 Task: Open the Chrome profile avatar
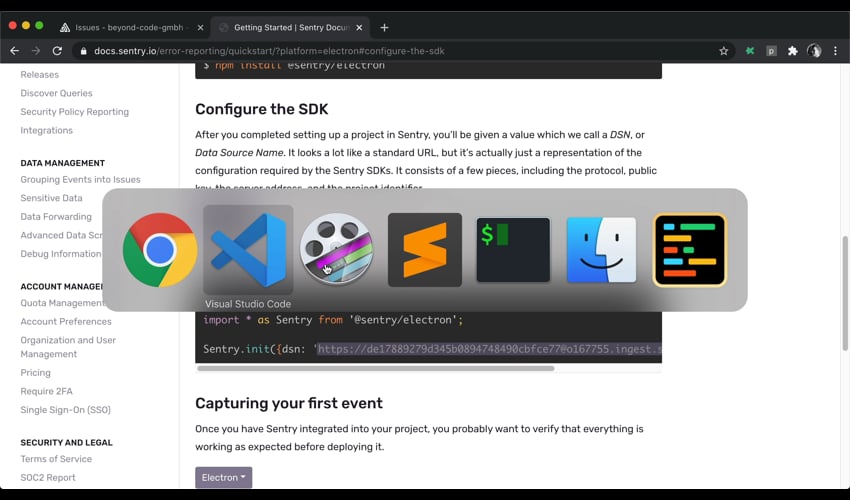pyautogui.click(x=814, y=51)
